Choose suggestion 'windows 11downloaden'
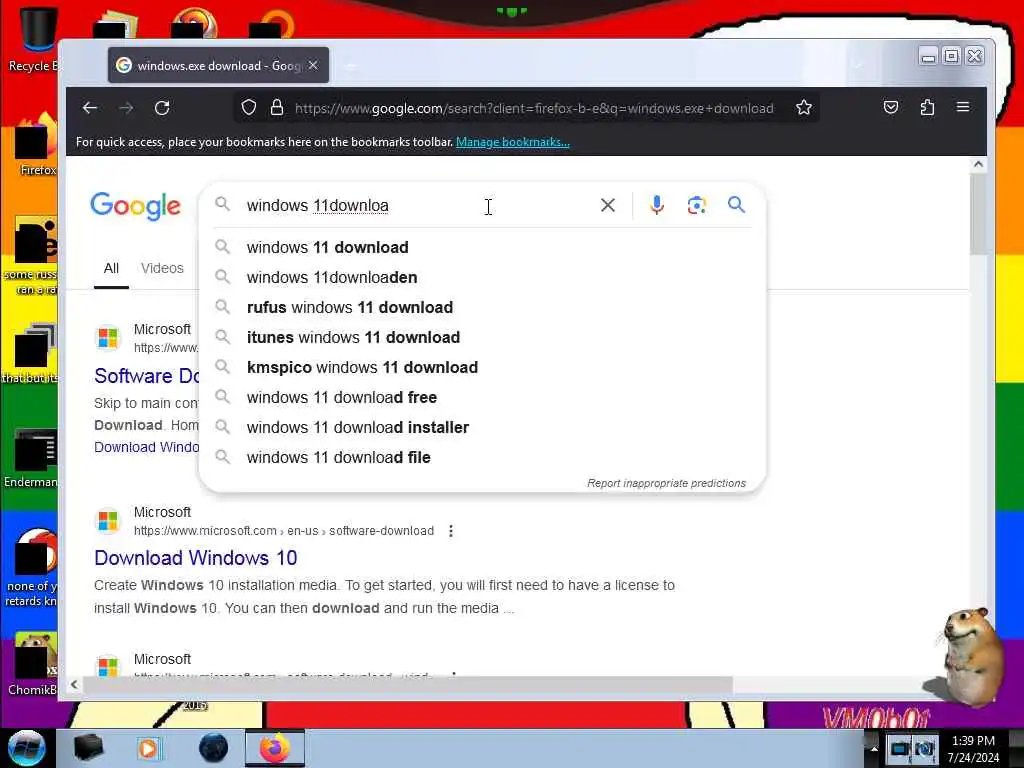1024x768 pixels. click(482, 278)
